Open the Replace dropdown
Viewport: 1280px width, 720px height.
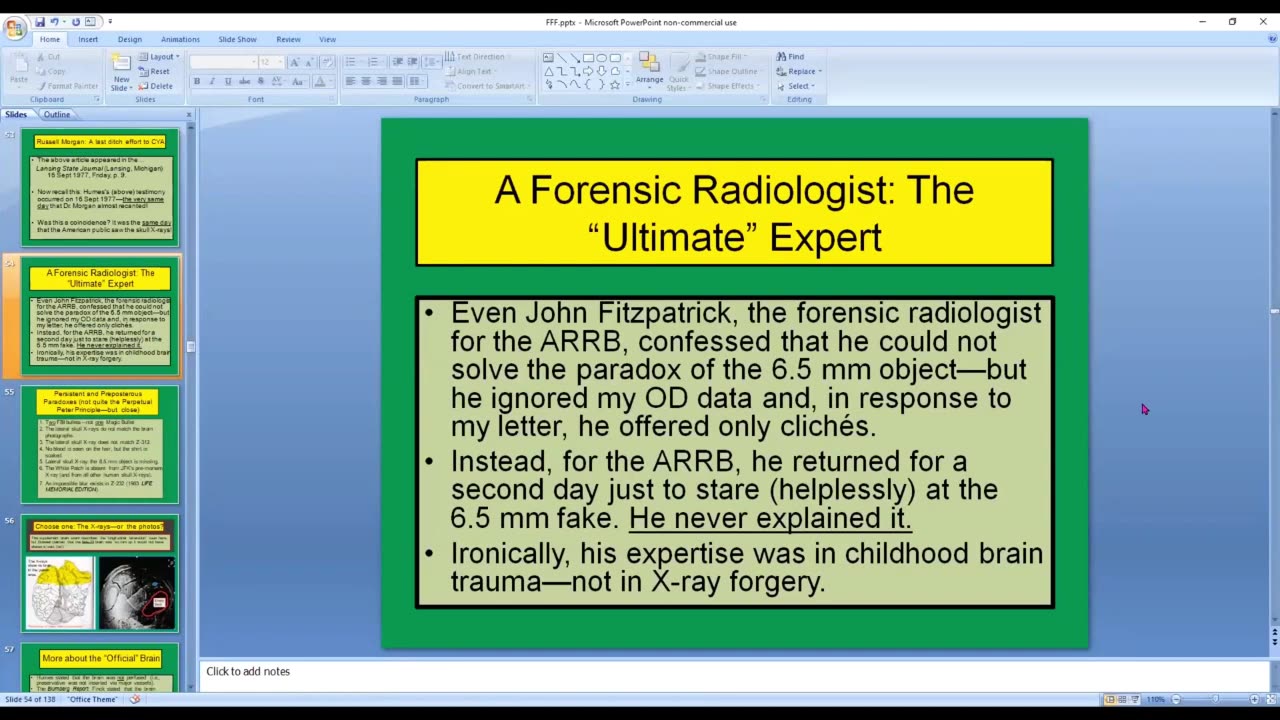[799, 71]
